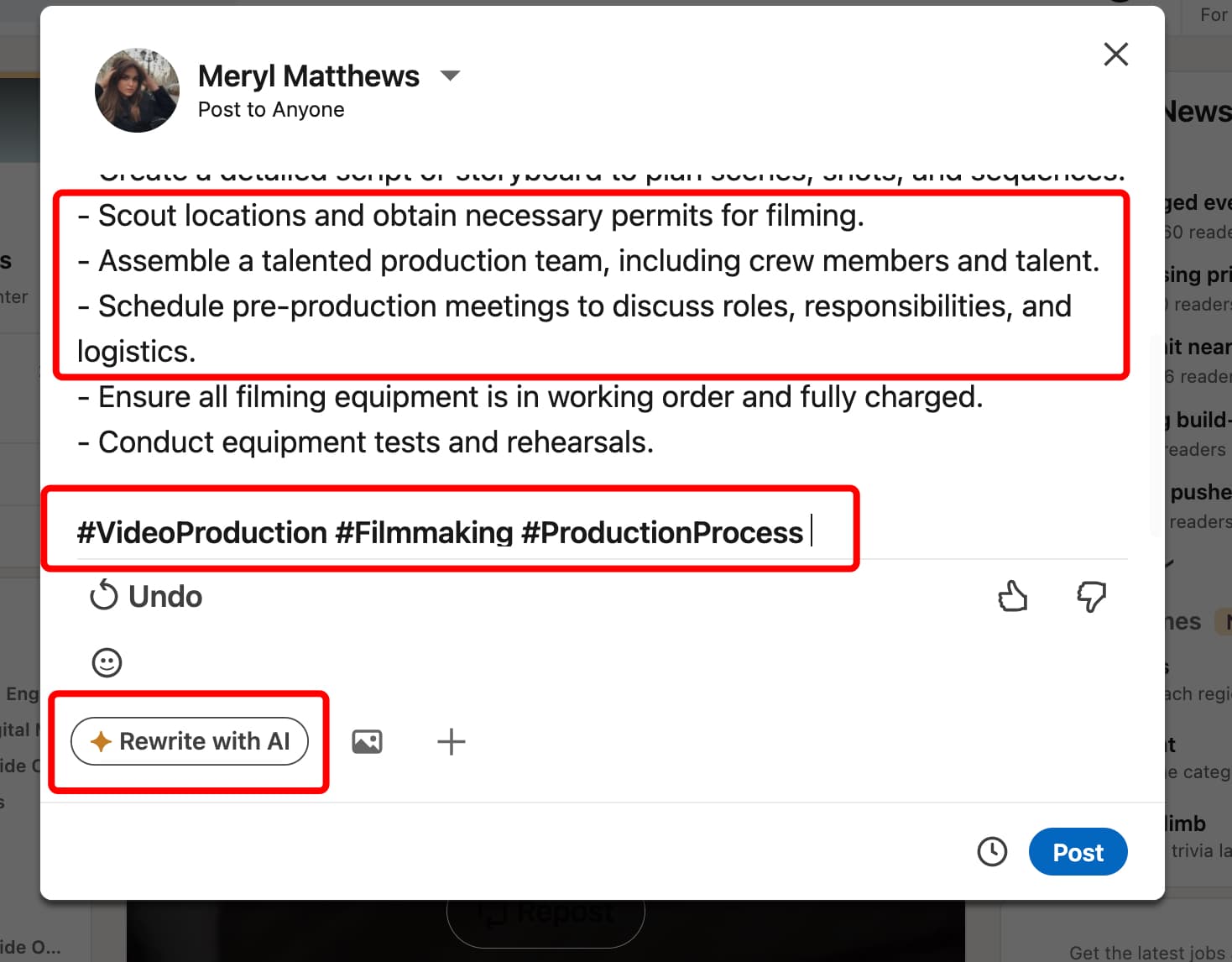Open more attachment options via plus icon

451,741
